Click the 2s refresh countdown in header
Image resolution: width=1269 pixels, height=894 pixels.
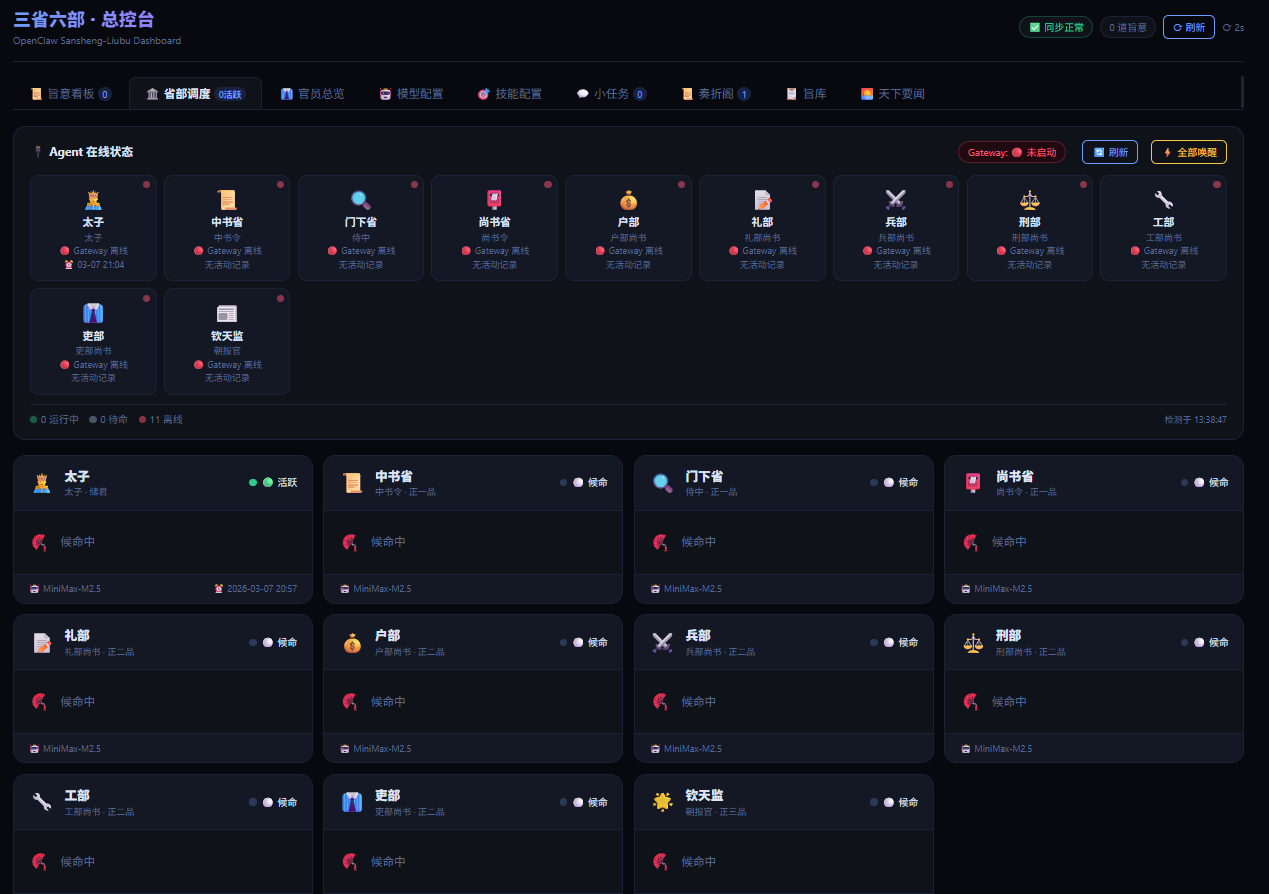(x=1234, y=28)
